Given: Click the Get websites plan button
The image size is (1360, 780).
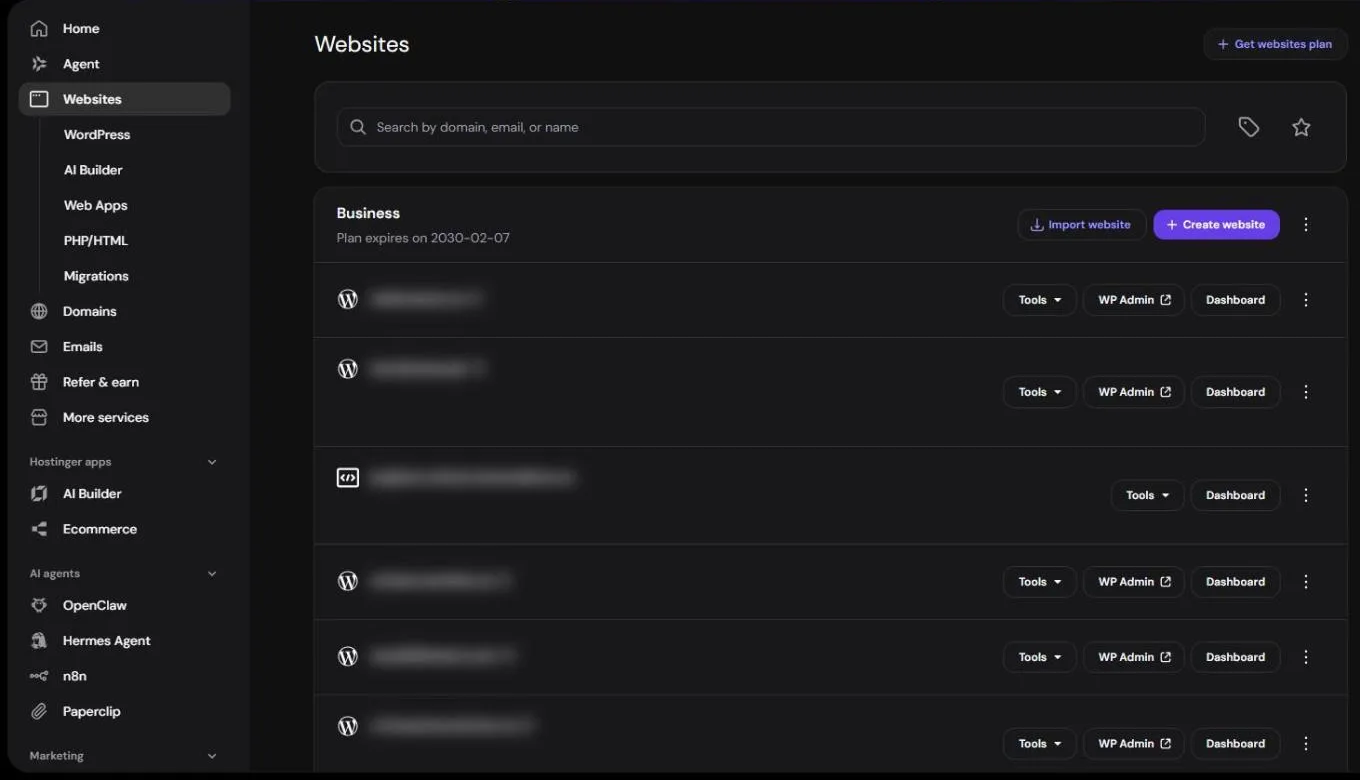Looking at the screenshot, I should click(x=1274, y=44).
